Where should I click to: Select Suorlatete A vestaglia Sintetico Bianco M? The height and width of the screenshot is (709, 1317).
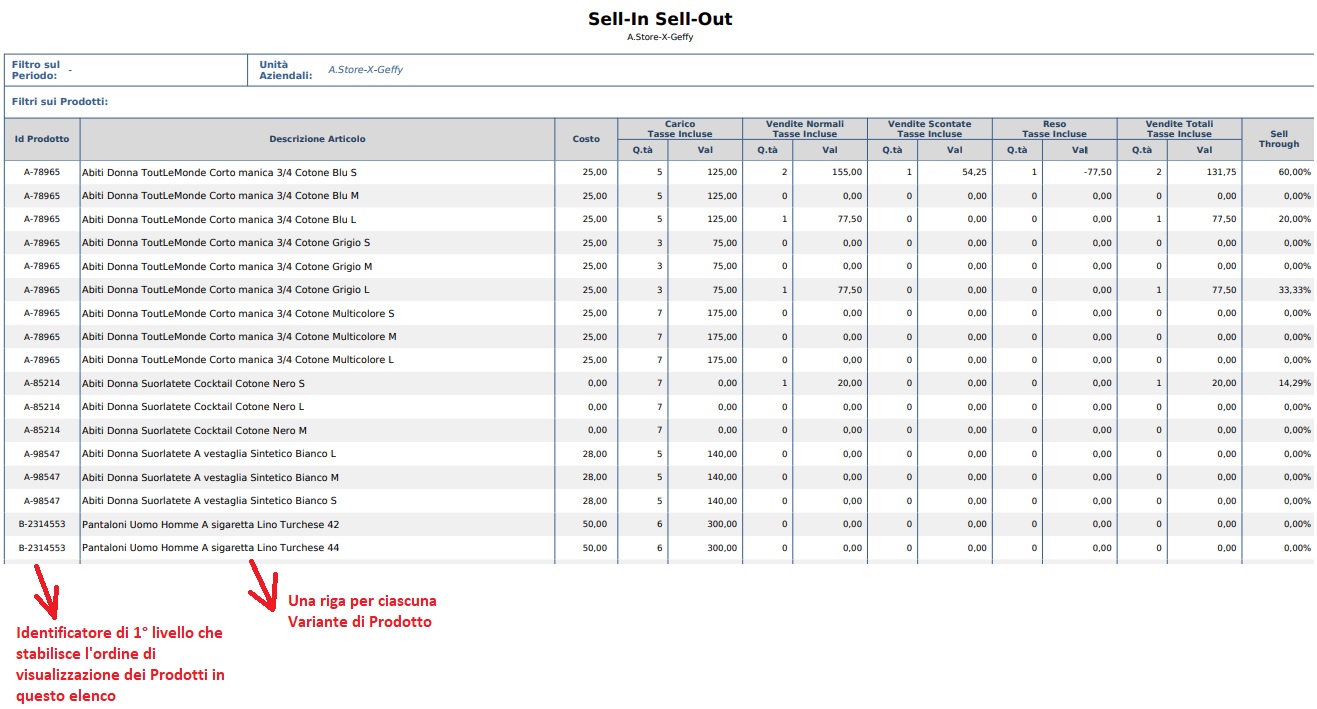(210, 477)
